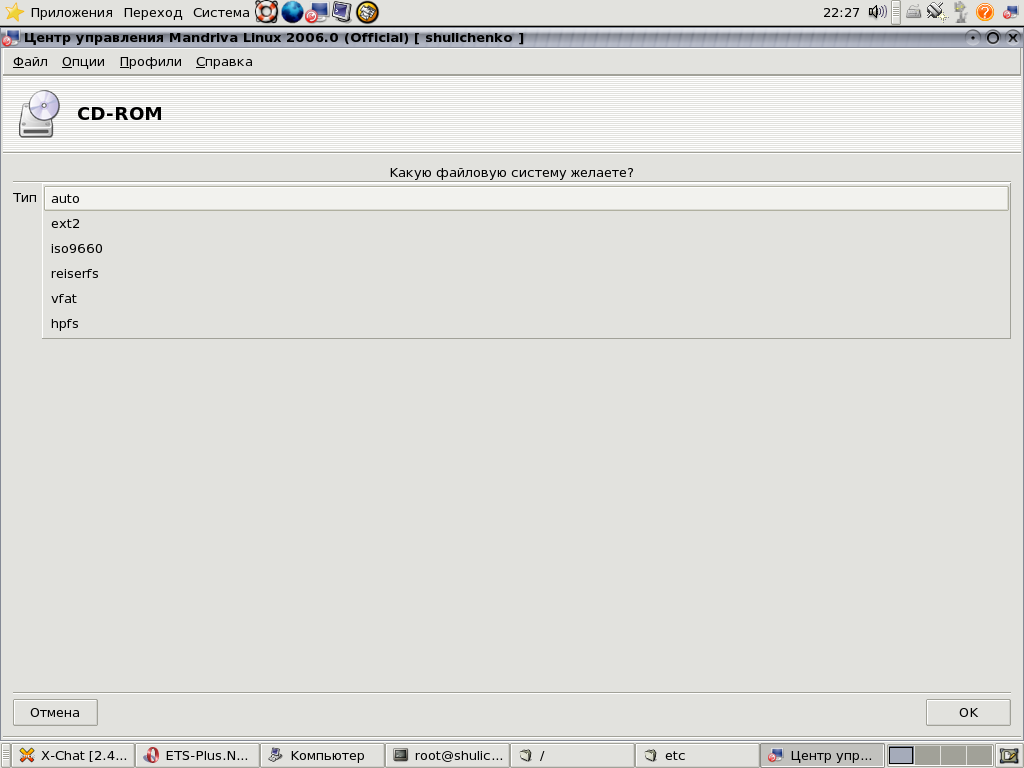
Task: Open the Опции menu
Action: (x=83, y=61)
